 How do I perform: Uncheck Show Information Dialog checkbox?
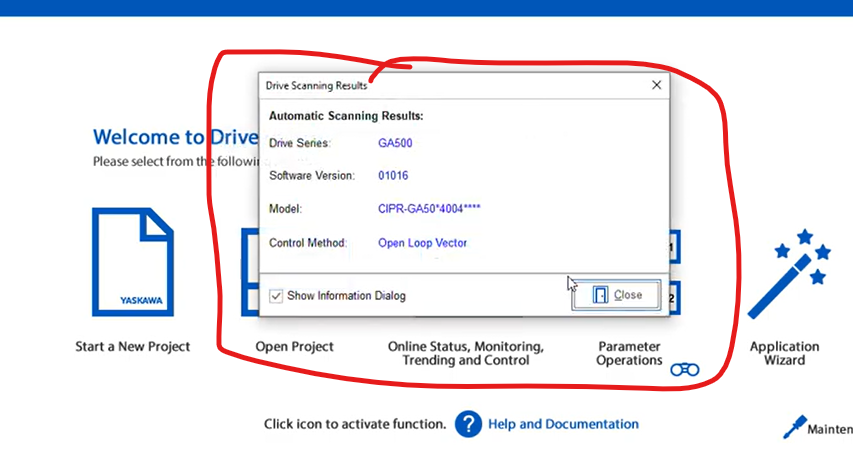(276, 296)
